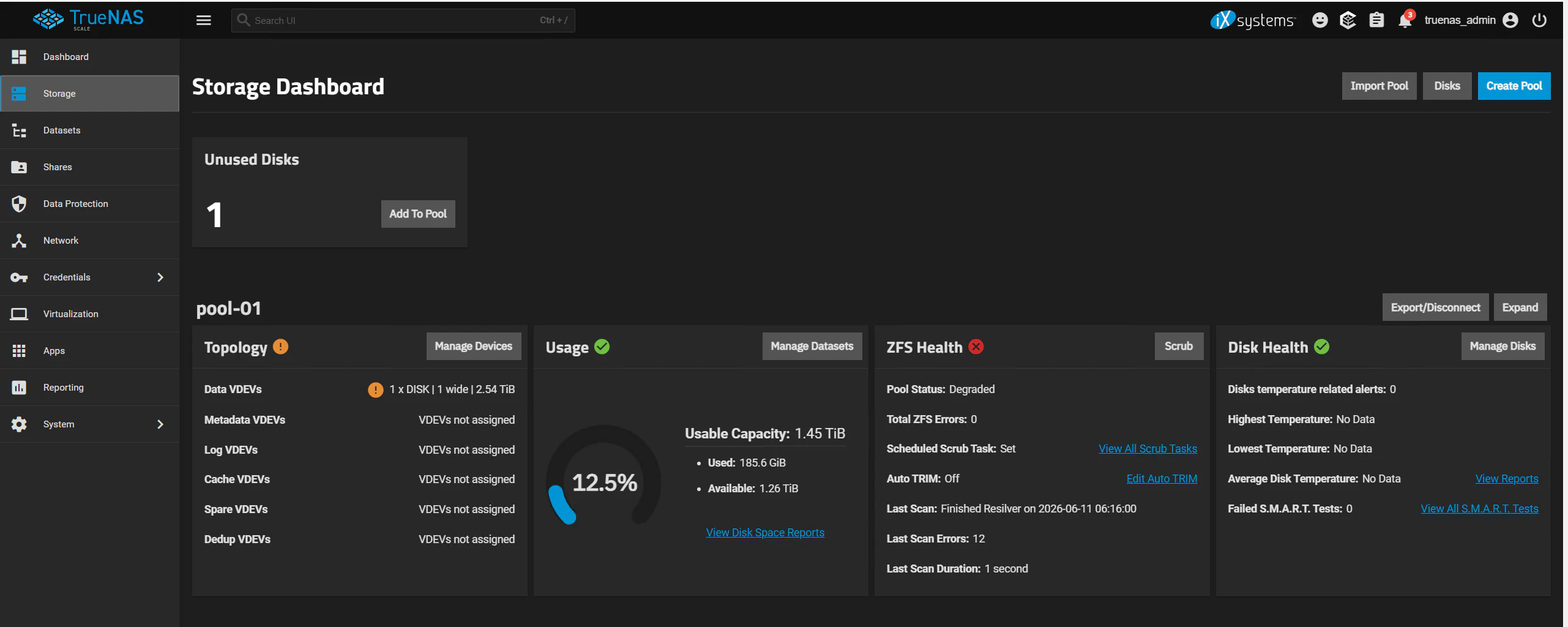Click the Create Pool button
Viewport: 1568px width, 627px height.
[1514, 86]
